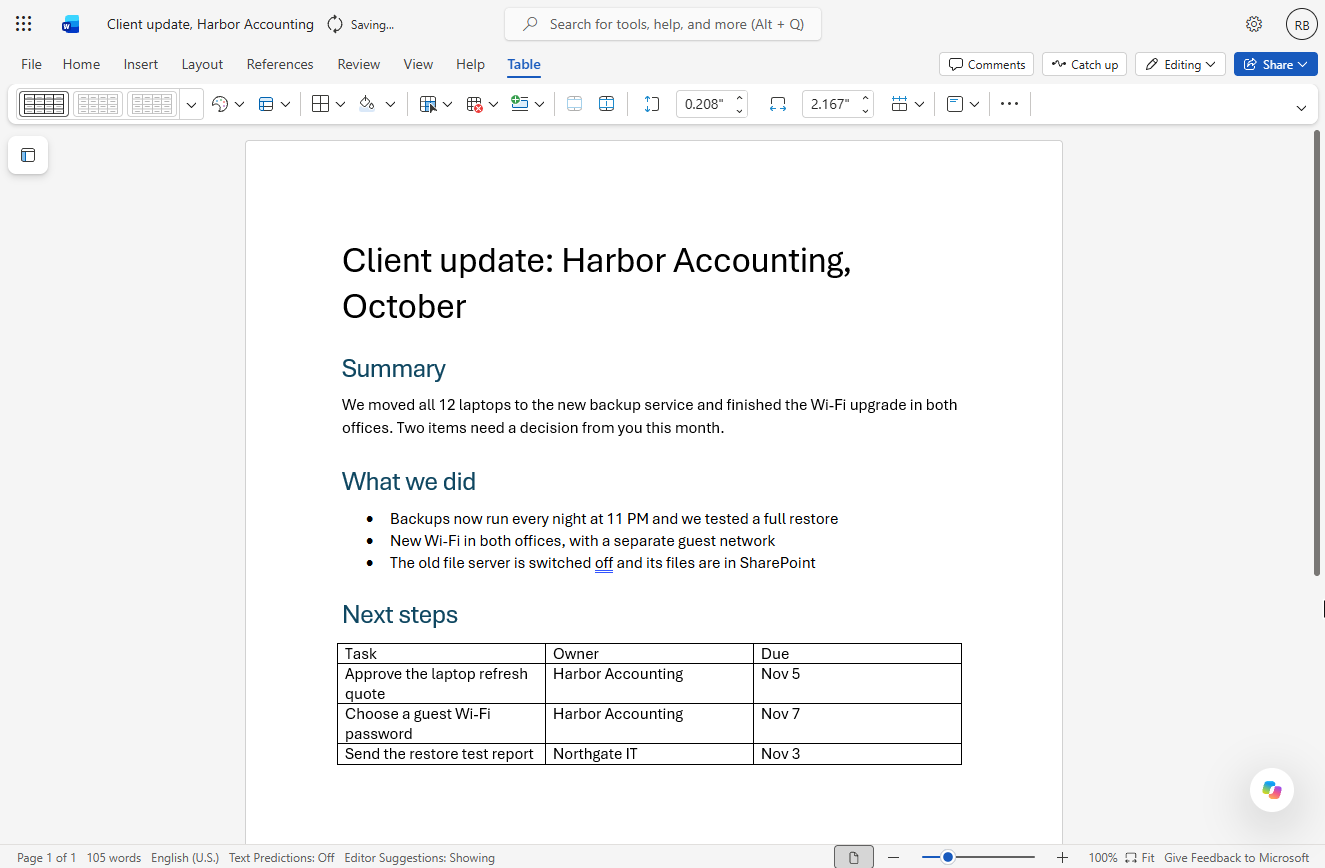Expand the ribbon display options chevron
The height and width of the screenshot is (868, 1325).
(1301, 108)
